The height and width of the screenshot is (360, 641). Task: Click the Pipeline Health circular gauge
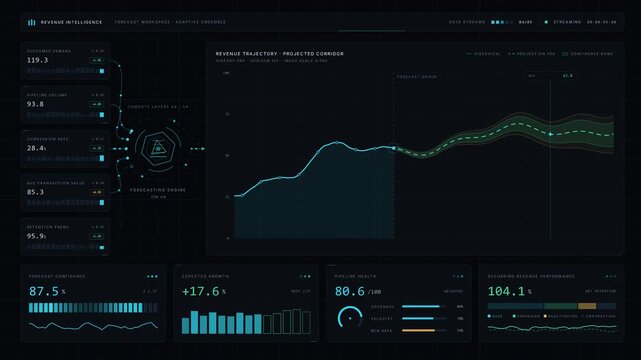pyautogui.click(x=350, y=317)
